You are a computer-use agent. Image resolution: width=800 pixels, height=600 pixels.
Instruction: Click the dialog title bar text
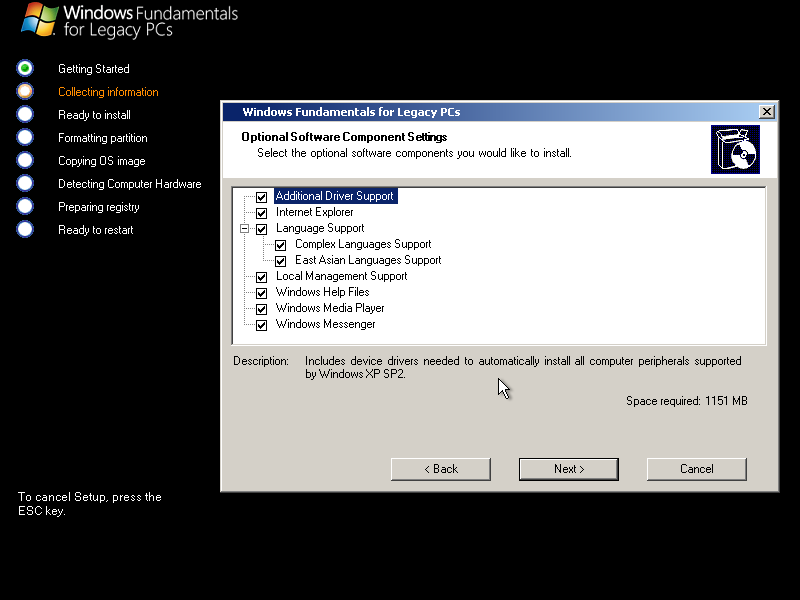[x=351, y=112]
